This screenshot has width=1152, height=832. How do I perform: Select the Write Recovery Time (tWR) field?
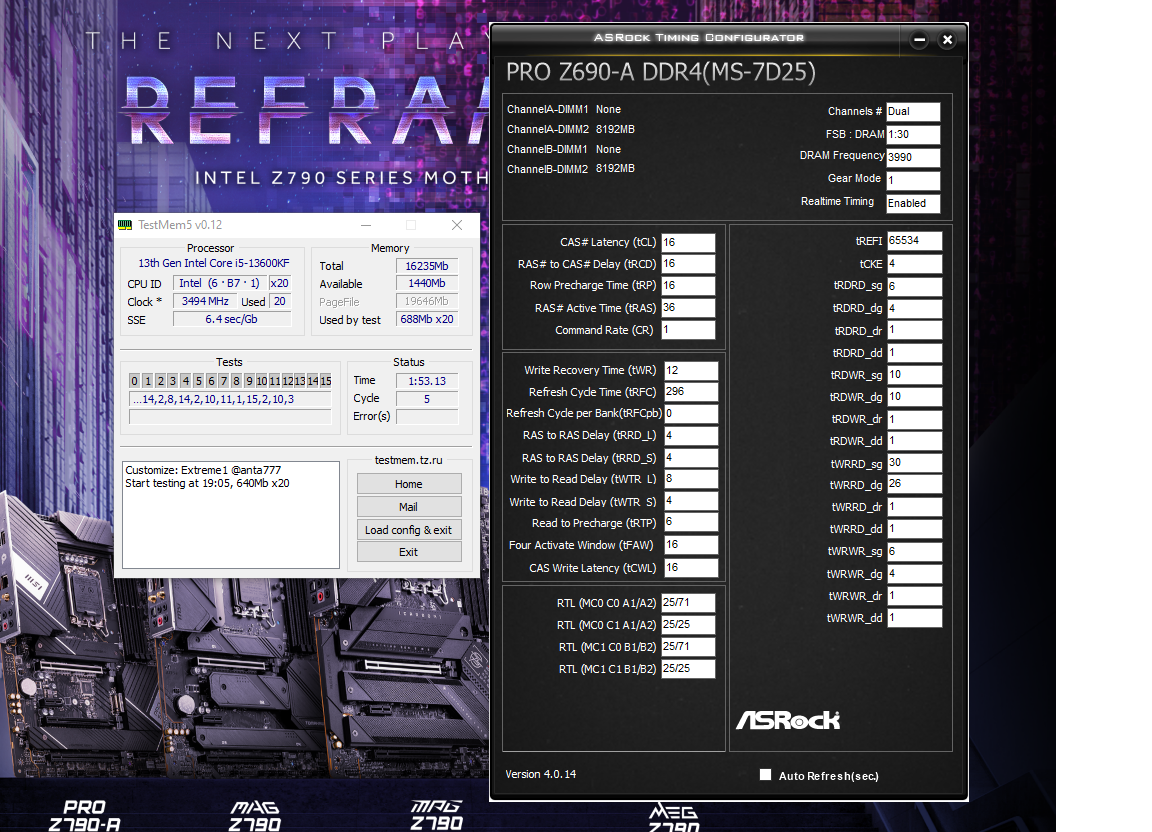click(691, 370)
